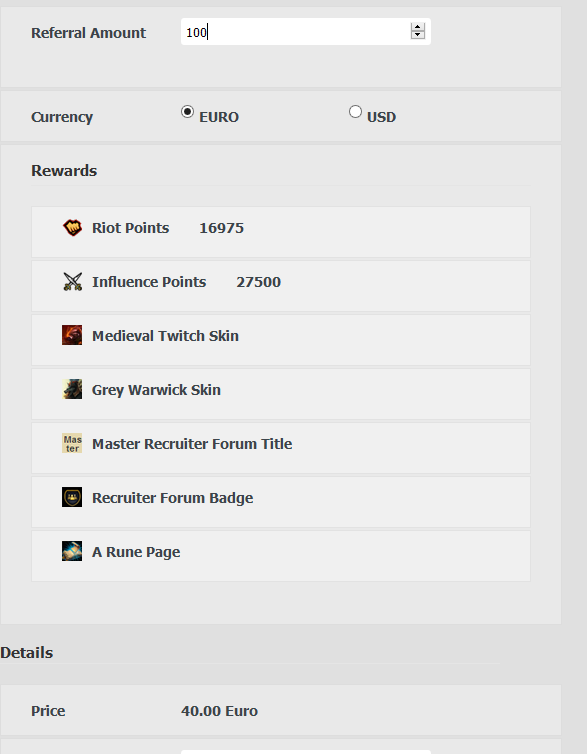Select the USD currency radio button
Viewport: 587px width, 754px height.
coord(355,112)
